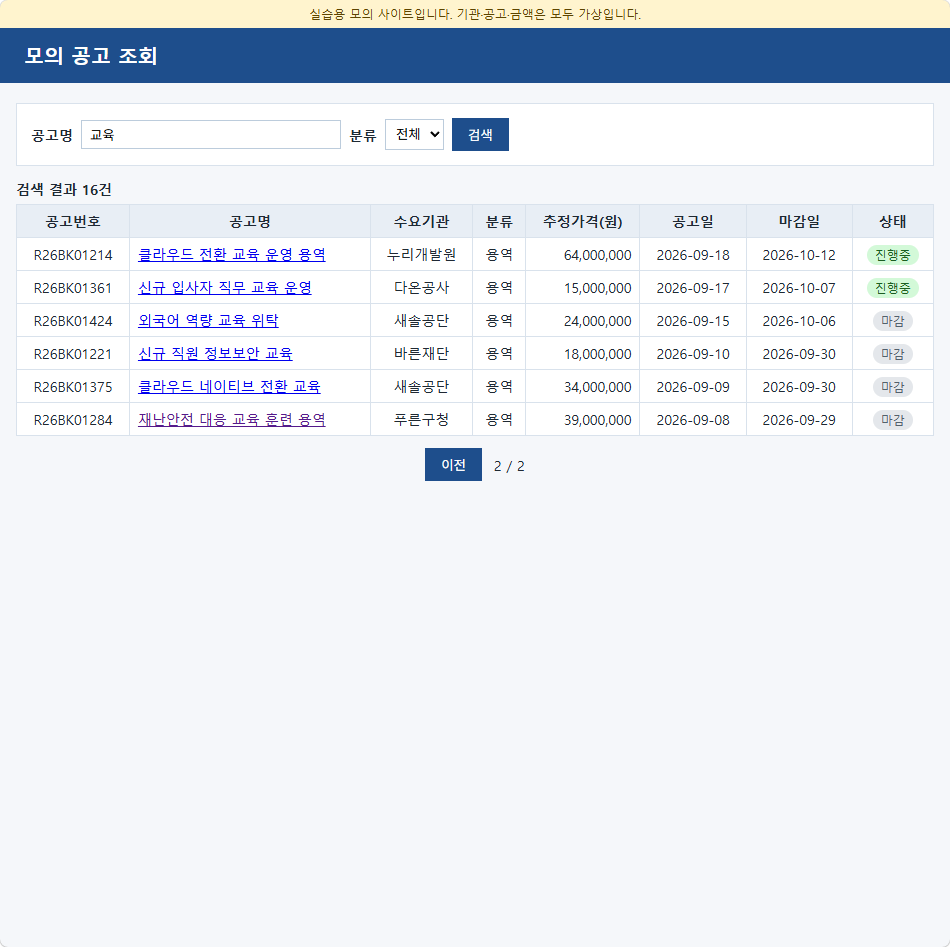Screen dimensions: 950x947
Task: Click 진행중 status badge for R26BK01361
Action: pyautogui.click(x=892, y=288)
